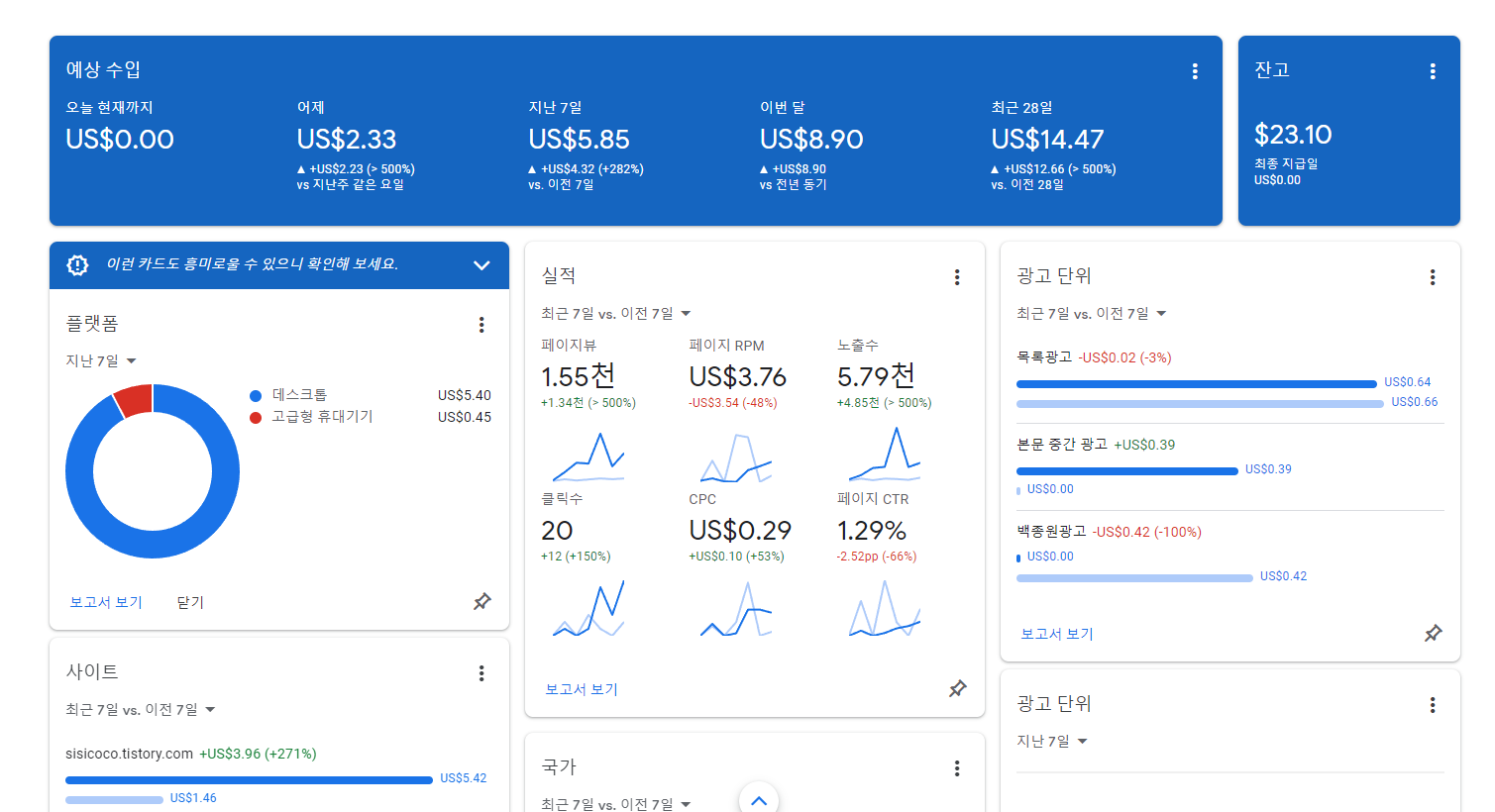Open the 예상 수입 card options menu
Viewport: 1495px width, 812px height.
click(1195, 71)
